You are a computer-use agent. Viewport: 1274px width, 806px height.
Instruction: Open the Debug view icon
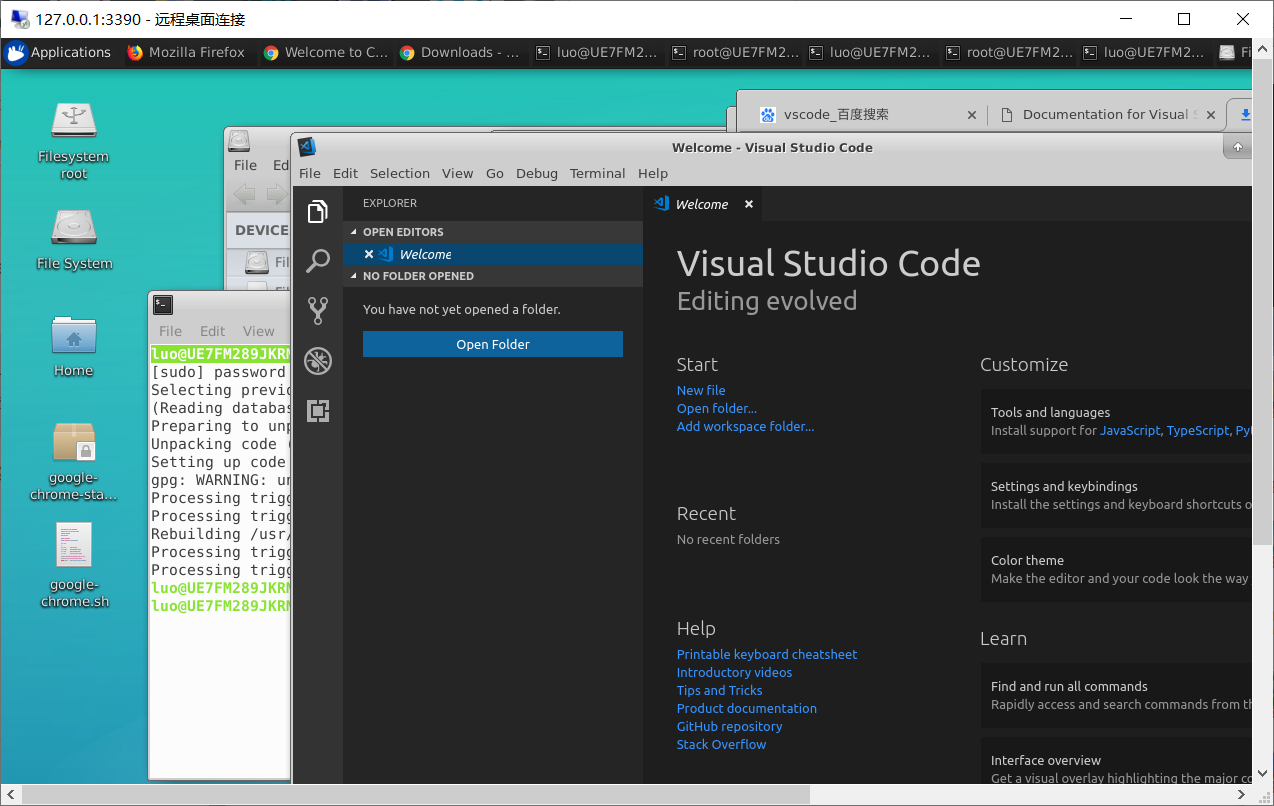(x=318, y=361)
